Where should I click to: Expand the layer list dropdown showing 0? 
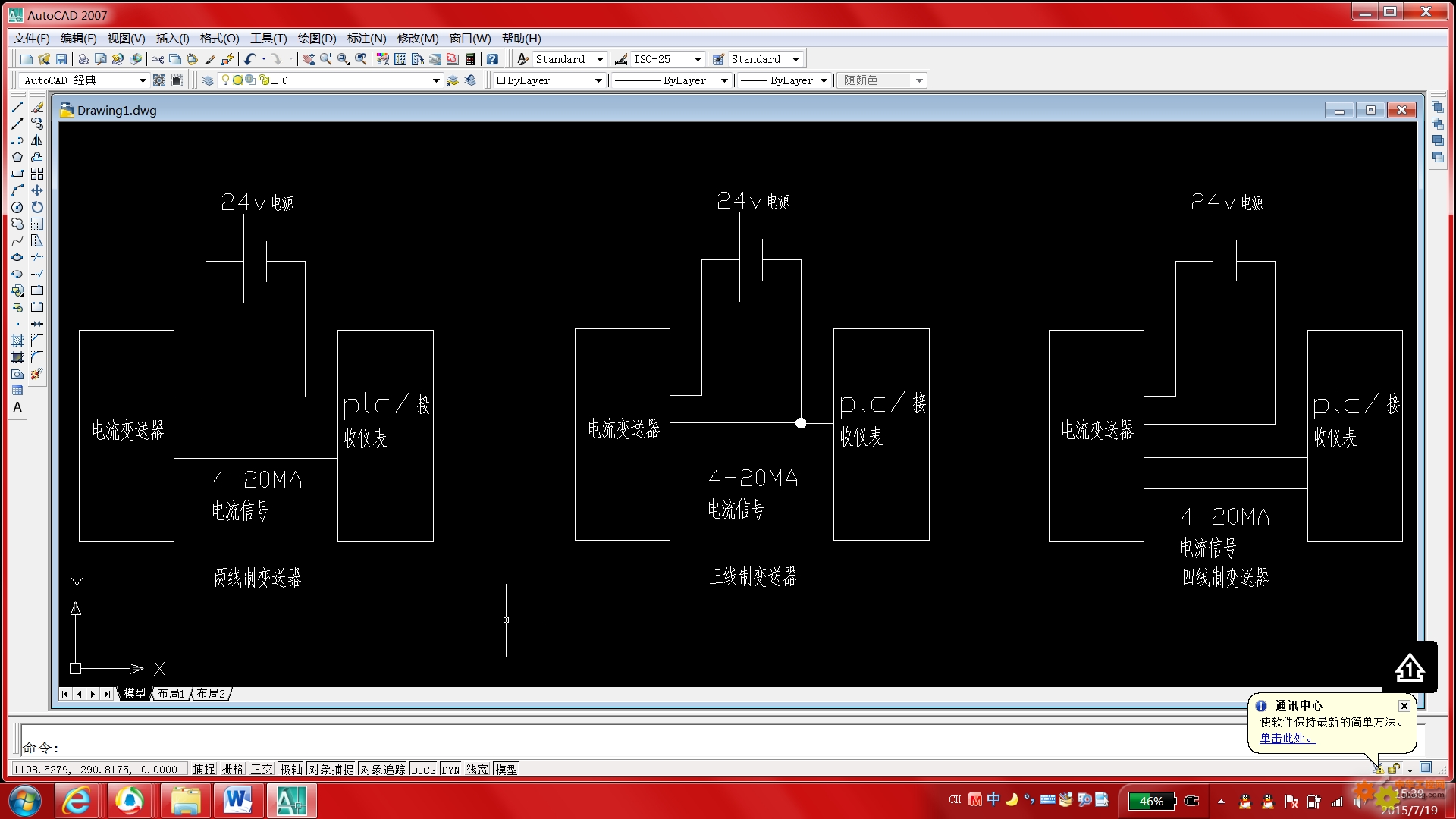pyautogui.click(x=436, y=80)
